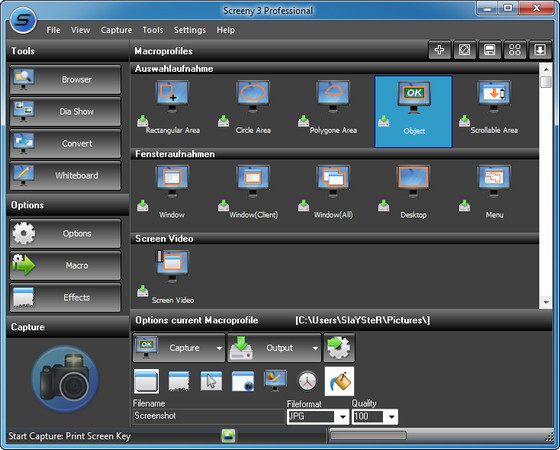This screenshot has height=450, width=560.
Task: Click the Effects button in Options
Action: (x=65, y=297)
